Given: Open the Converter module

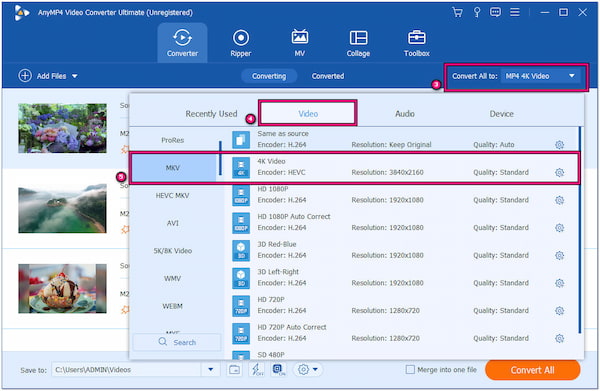Looking at the screenshot, I should [x=182, y=43].
